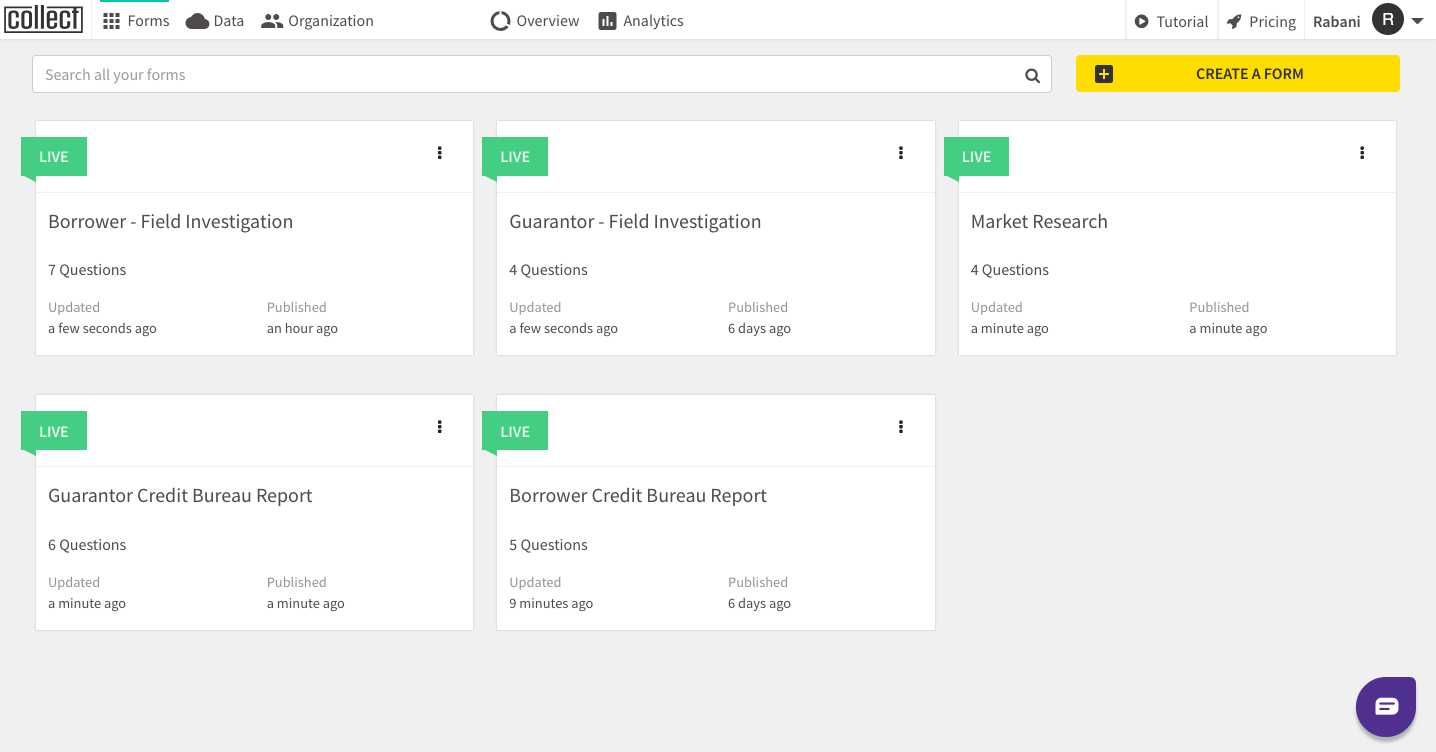Switch to the Forms tab
Image resolution: width=1436 pixels, height=752 pixels.
tap(136, 21)
